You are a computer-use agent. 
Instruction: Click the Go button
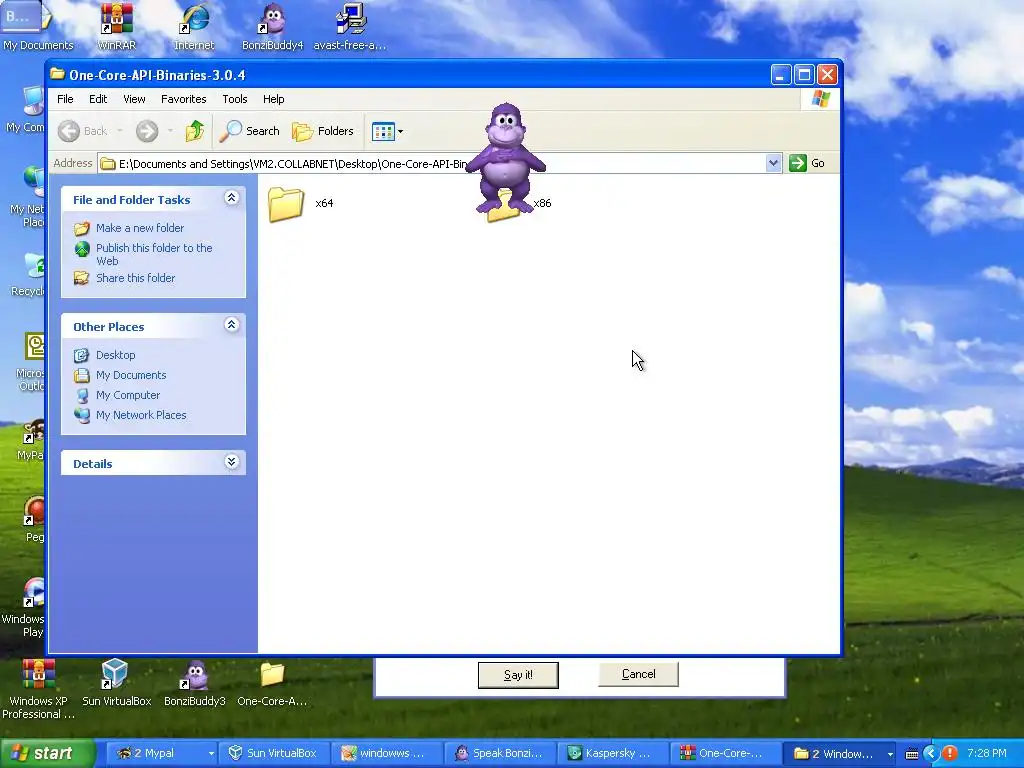(x=807, y=163)
